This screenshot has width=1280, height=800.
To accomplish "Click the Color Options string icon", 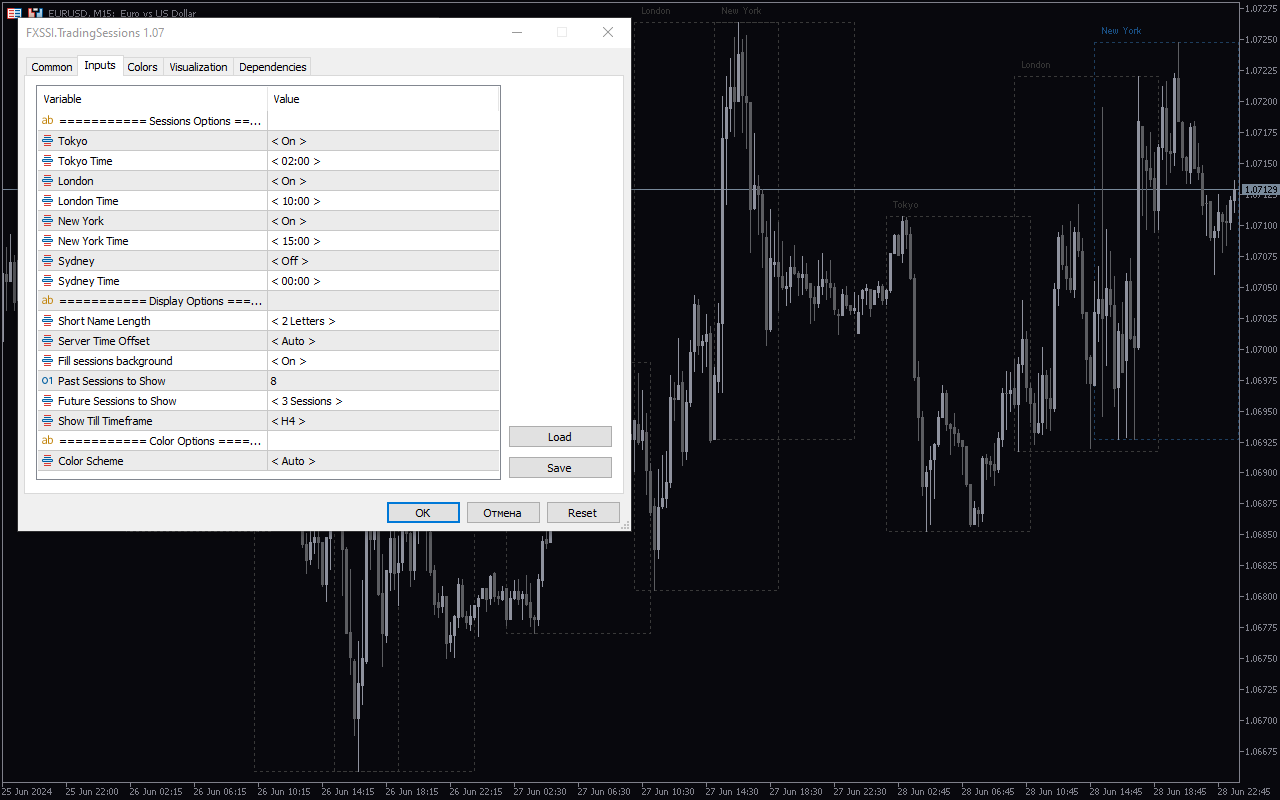I will point(47,441).
